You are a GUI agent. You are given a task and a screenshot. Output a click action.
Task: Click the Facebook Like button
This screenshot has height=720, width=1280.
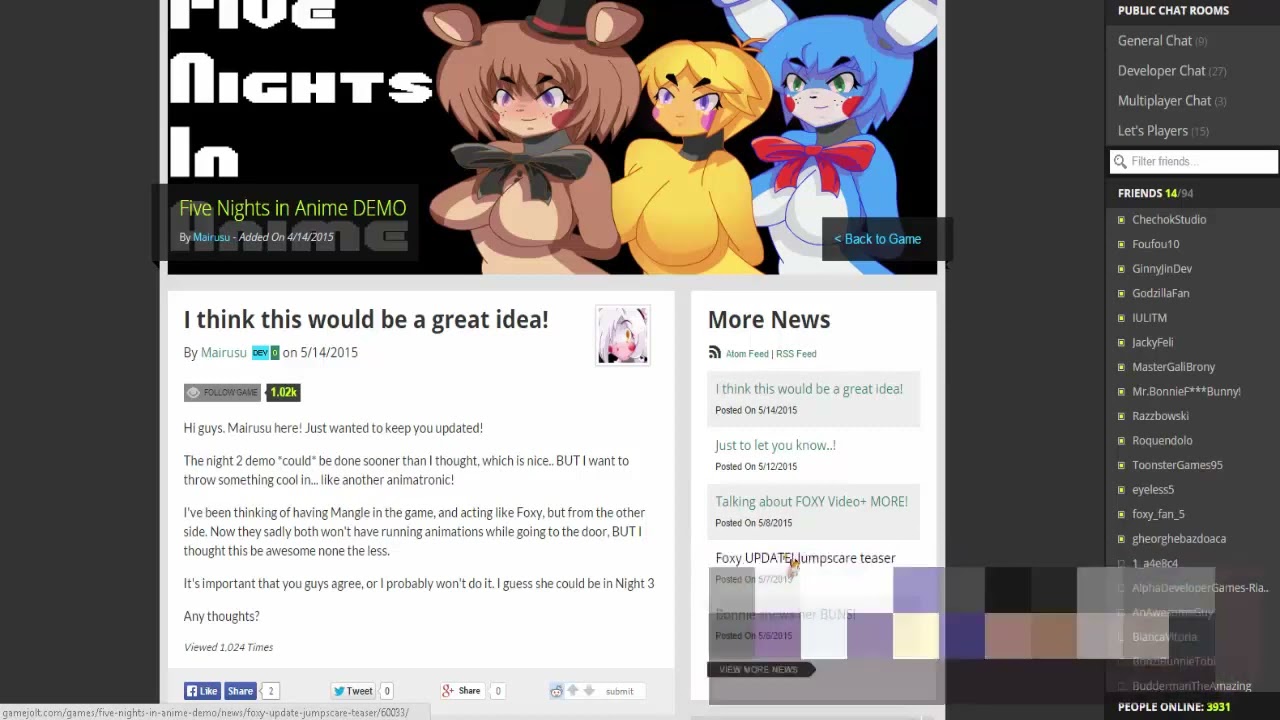tap(202, 691)
